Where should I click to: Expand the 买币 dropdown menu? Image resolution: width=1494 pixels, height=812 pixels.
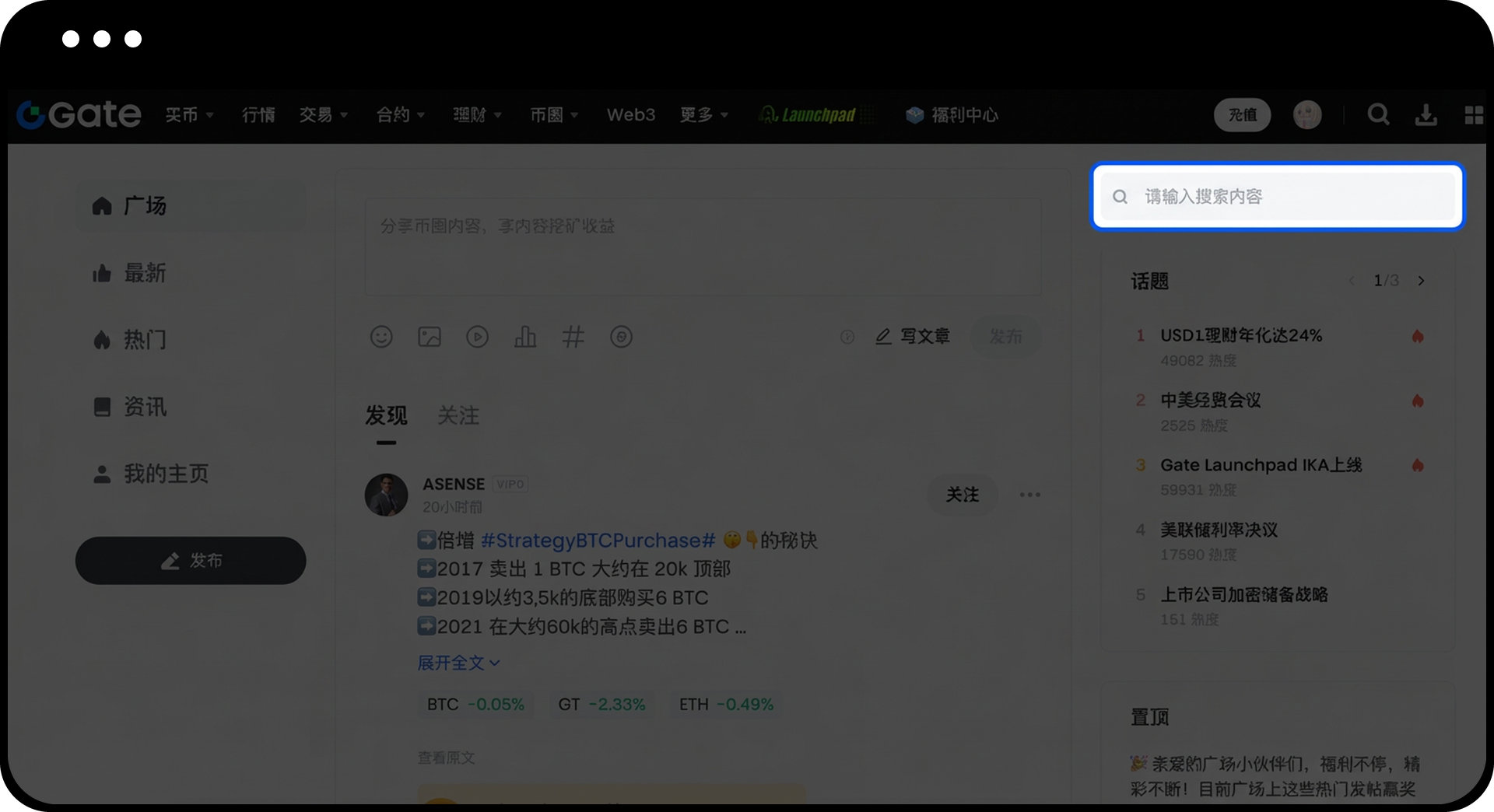point(189,115)
